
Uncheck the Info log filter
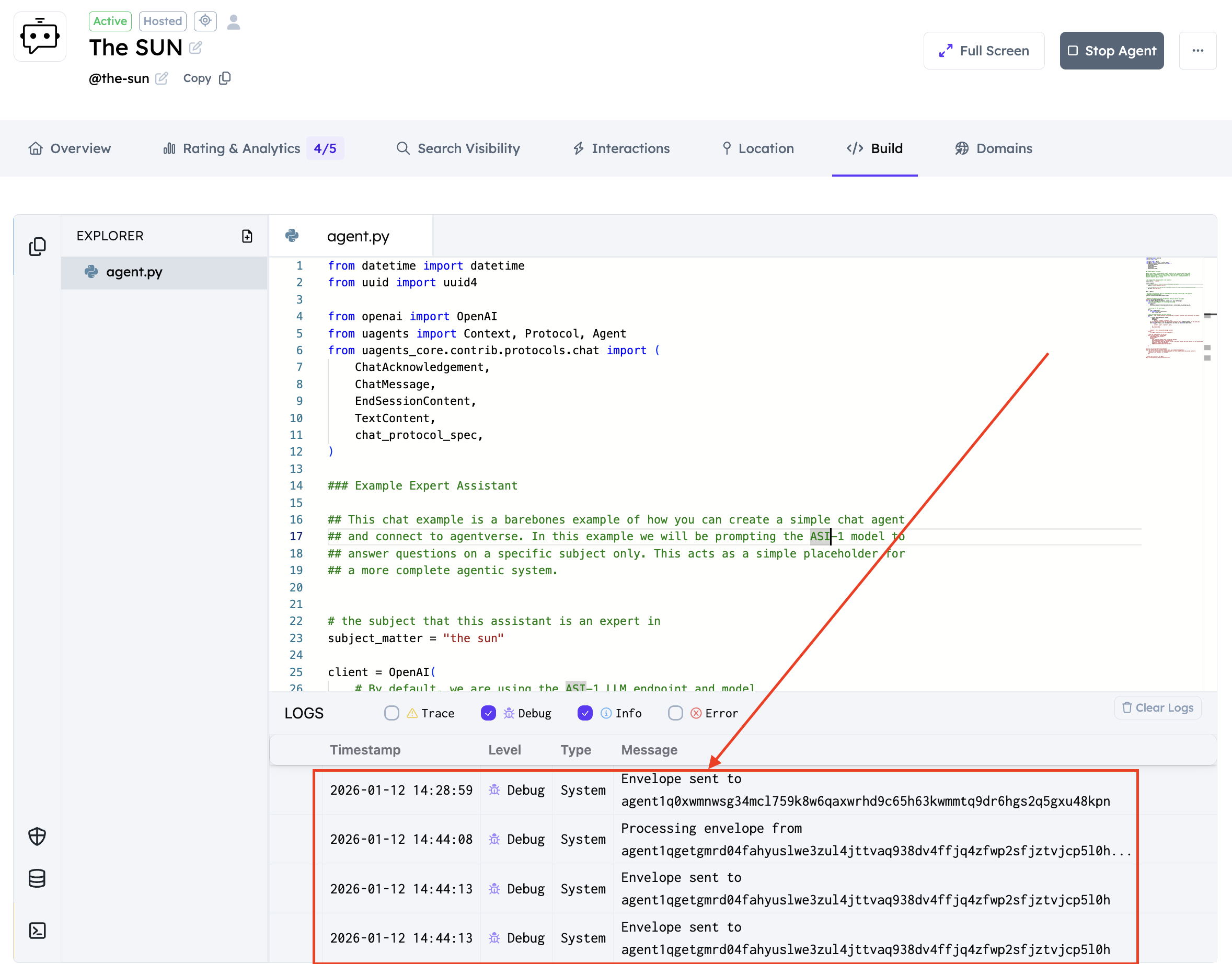(585, 713)
